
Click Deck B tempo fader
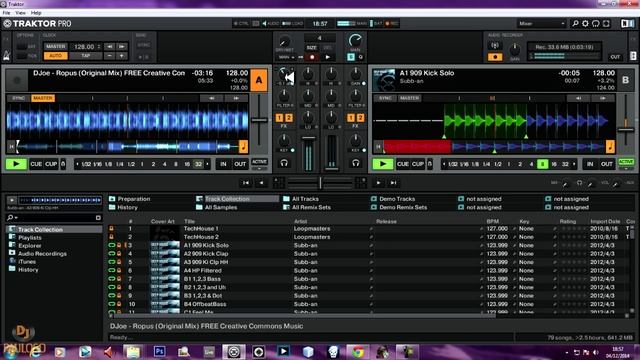tap(626, 130)
